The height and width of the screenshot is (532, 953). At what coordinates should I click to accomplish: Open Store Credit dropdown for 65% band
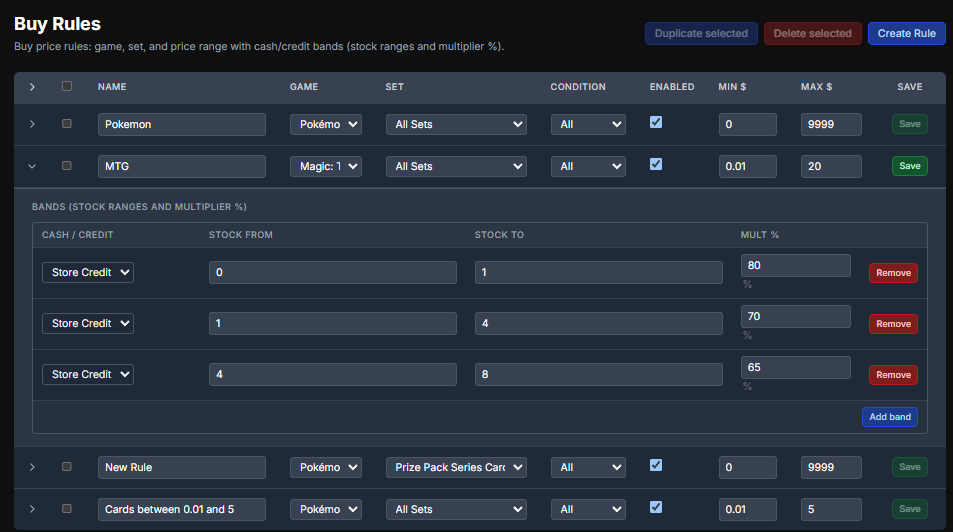click(x=88, y=375)
